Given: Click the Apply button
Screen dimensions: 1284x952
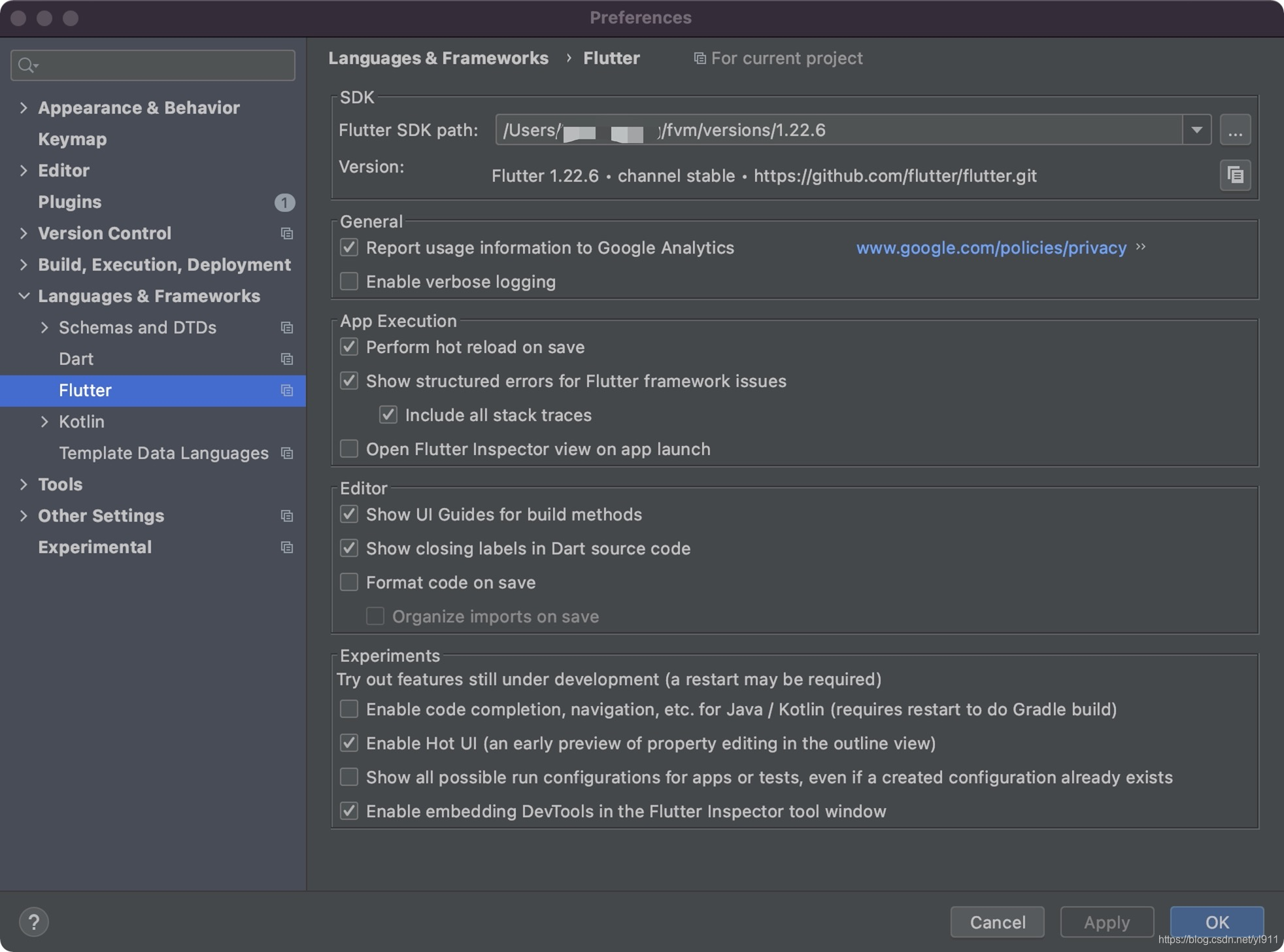Looking at the screenshot, I should coord(1107,921).
